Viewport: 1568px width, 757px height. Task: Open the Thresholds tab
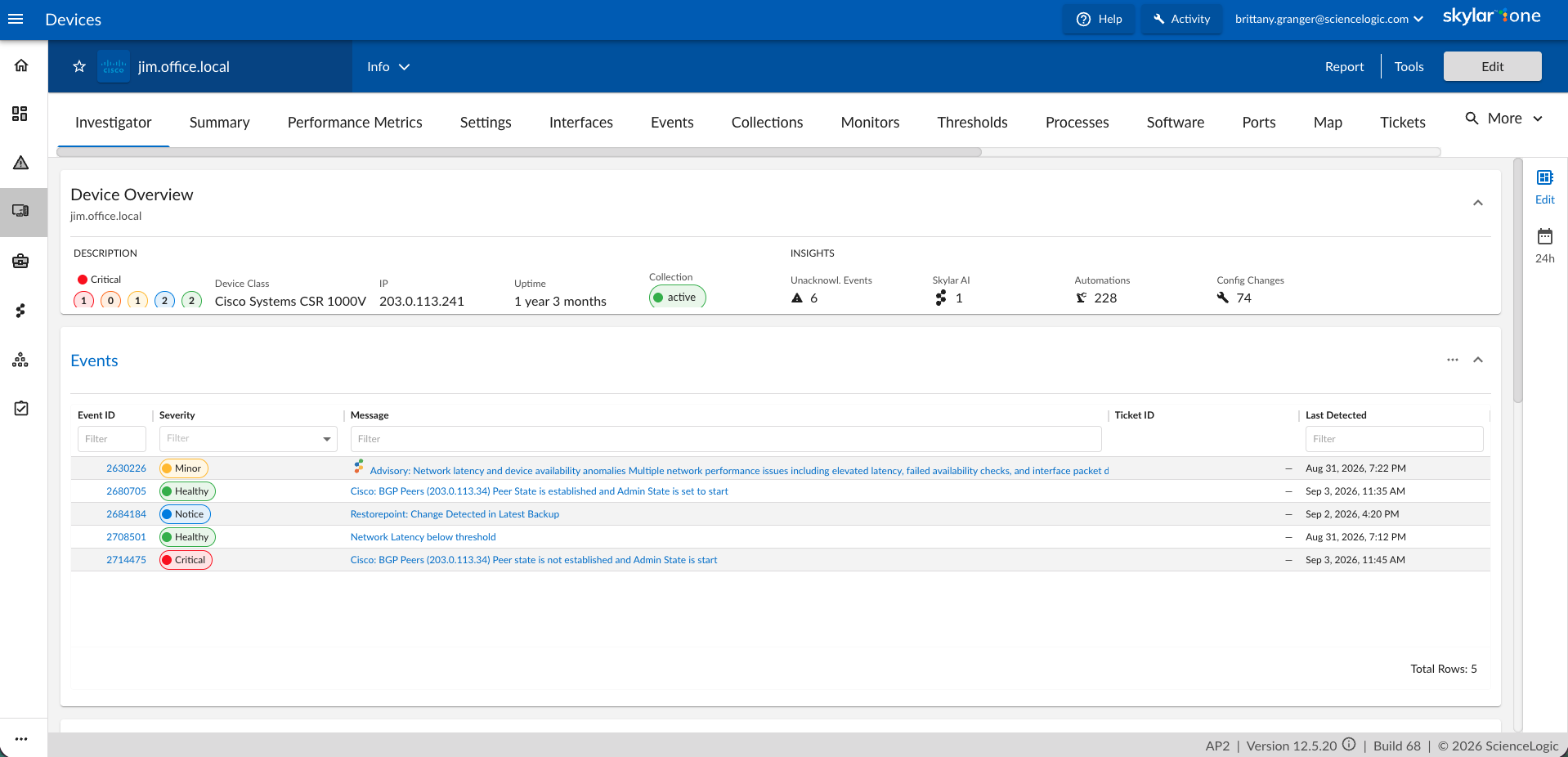point(973,123)
